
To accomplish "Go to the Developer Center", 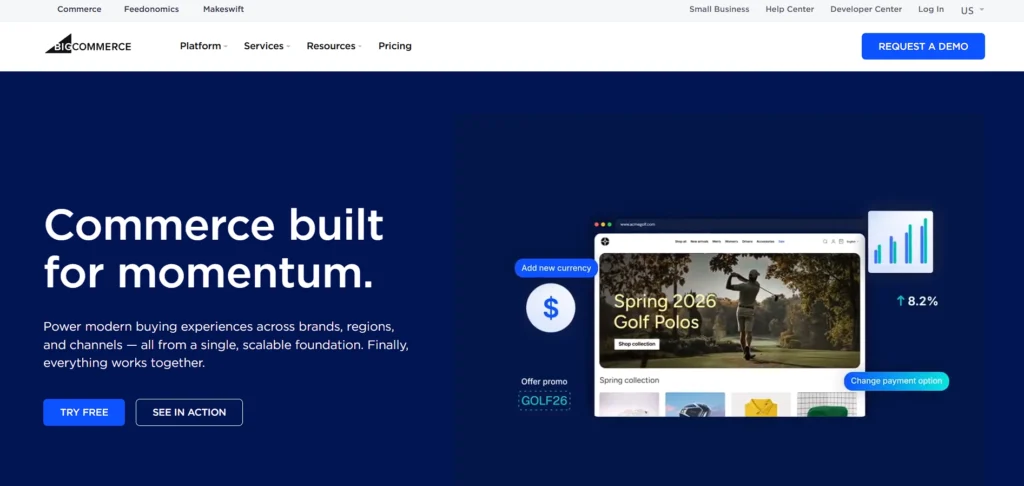I will pyautogui.click(x=866, y=9).
